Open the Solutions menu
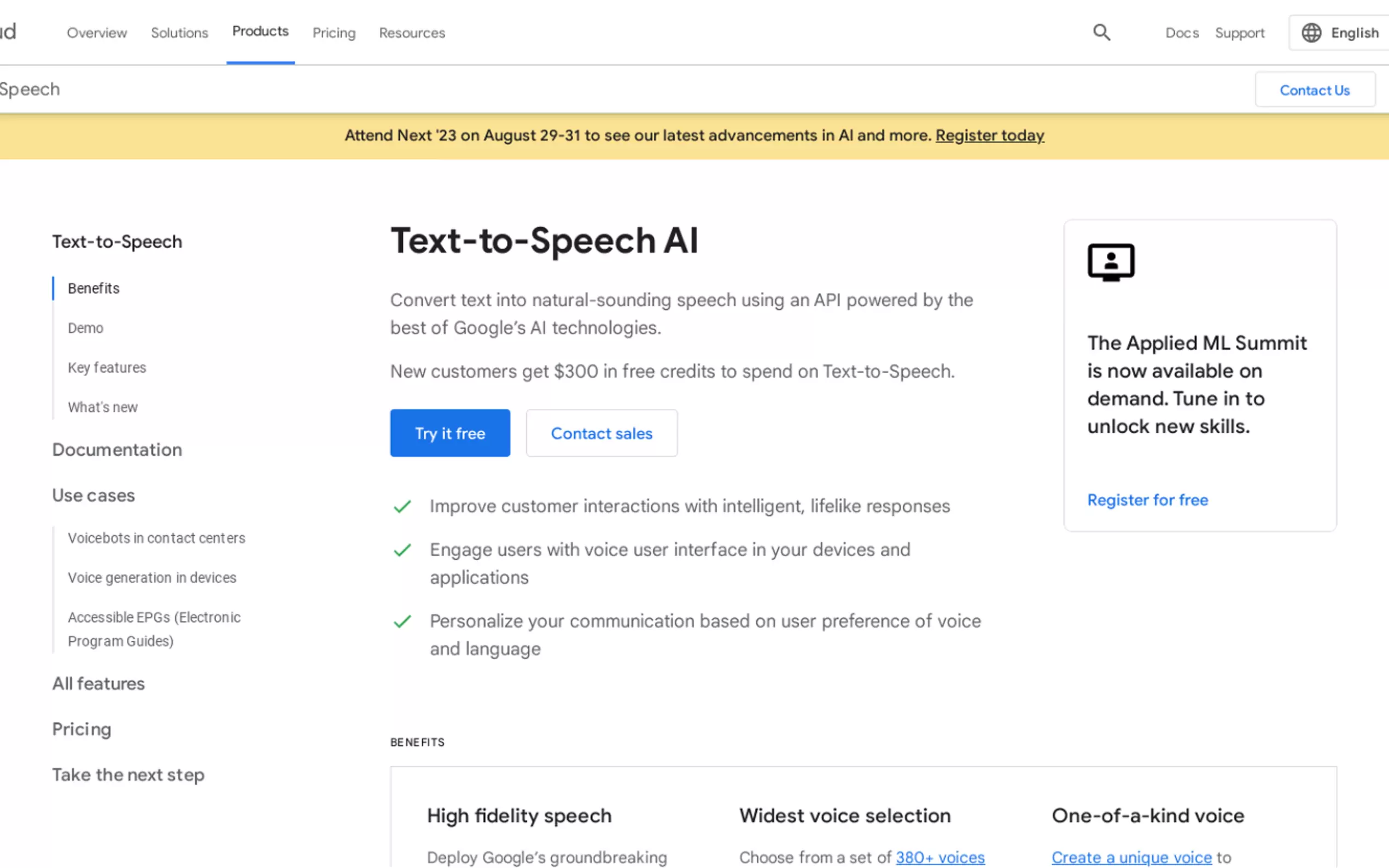Viewport: 1389px width, 868px height. [179, 33]
